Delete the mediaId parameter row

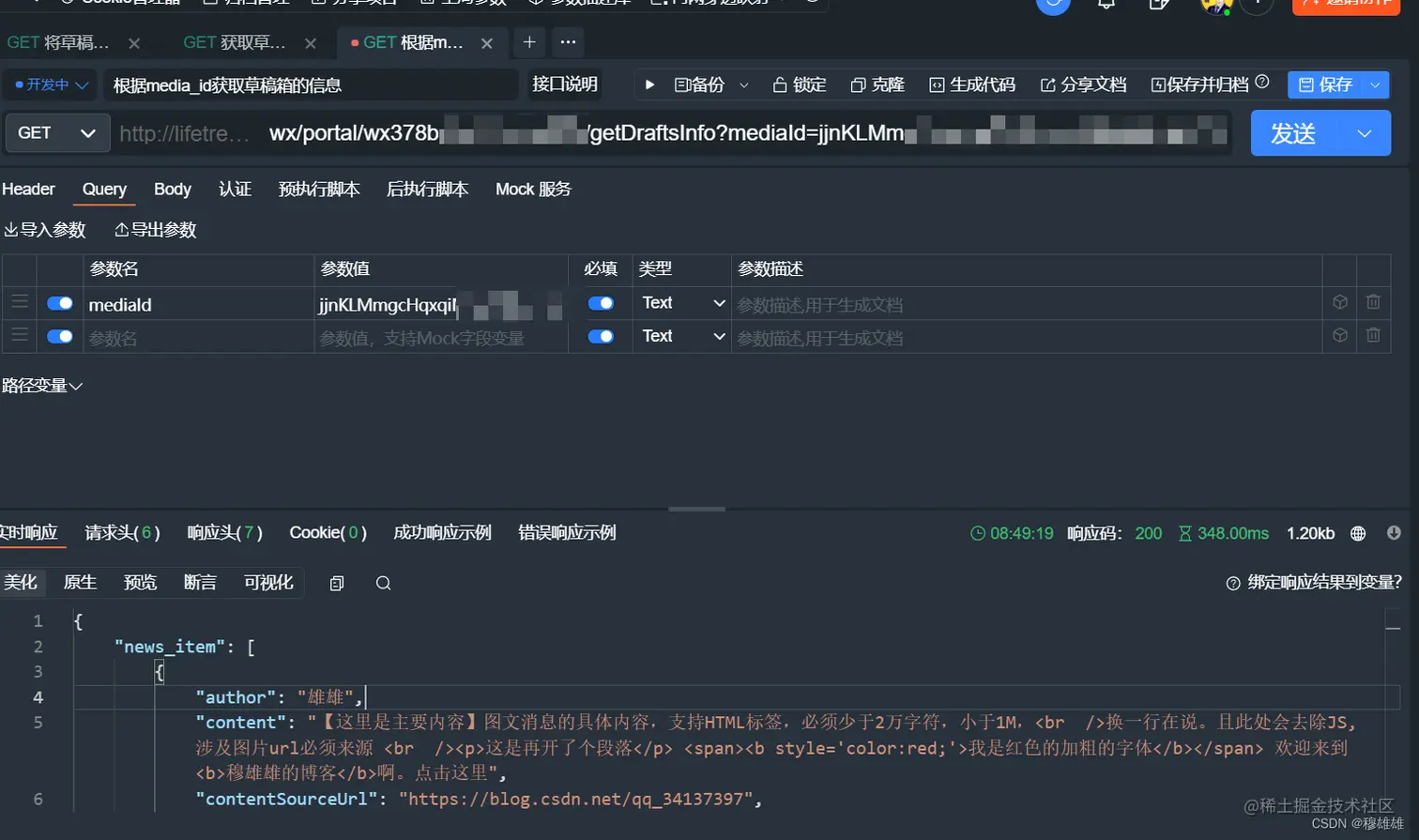pos(1373,302)
